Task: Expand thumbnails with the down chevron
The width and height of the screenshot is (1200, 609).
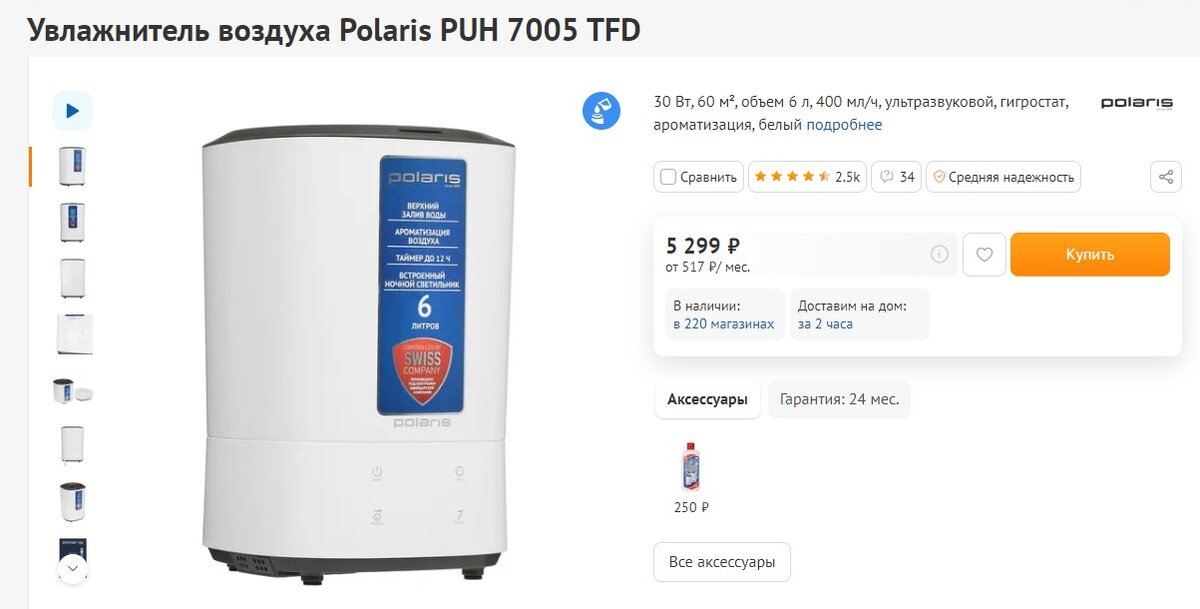Action: 72,568
